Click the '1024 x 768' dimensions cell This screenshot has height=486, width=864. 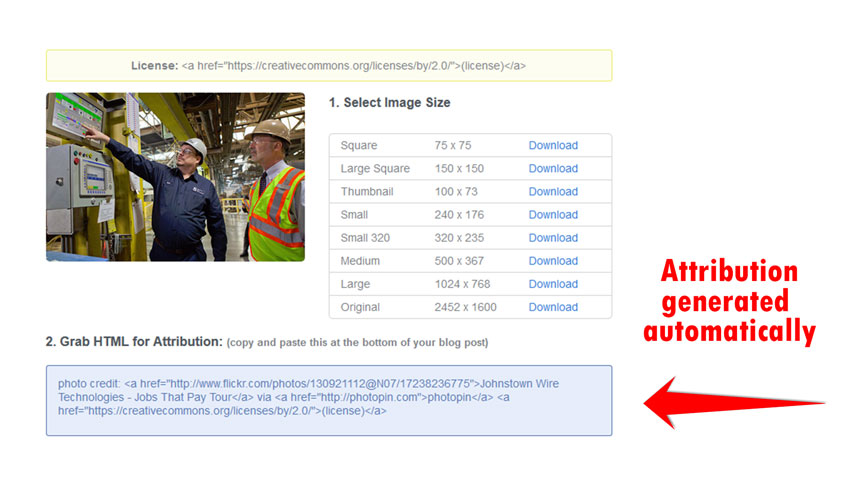(462, 284)
